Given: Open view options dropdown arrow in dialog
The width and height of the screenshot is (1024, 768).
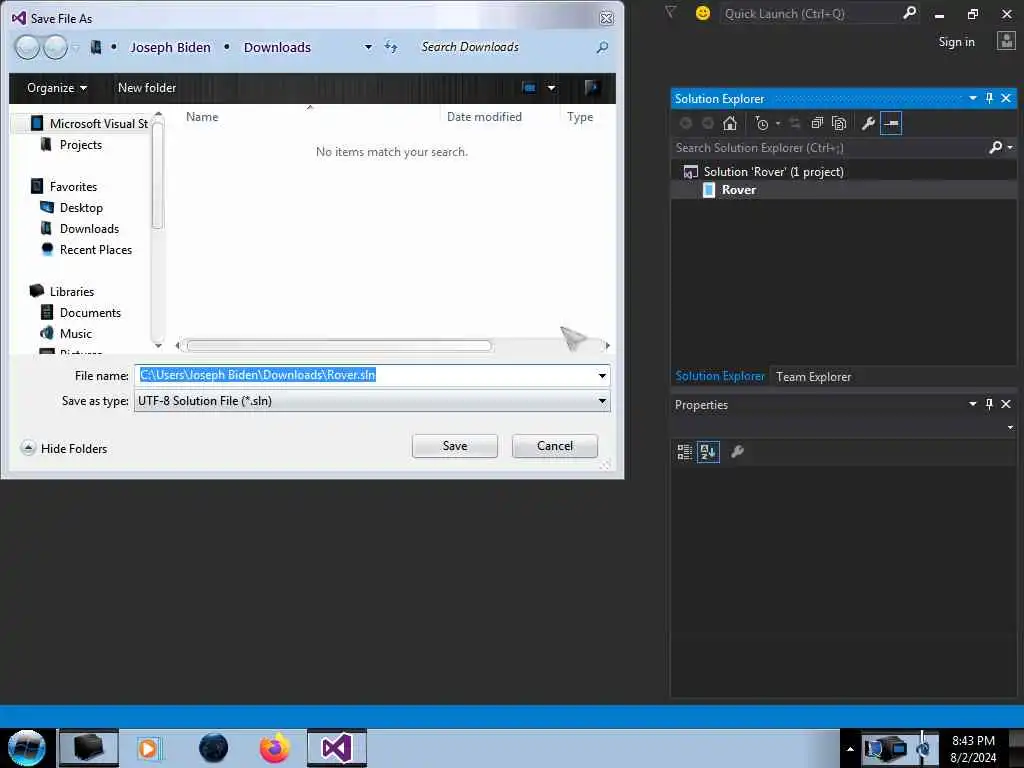Looking at the screenshot, I should point(551,88).
